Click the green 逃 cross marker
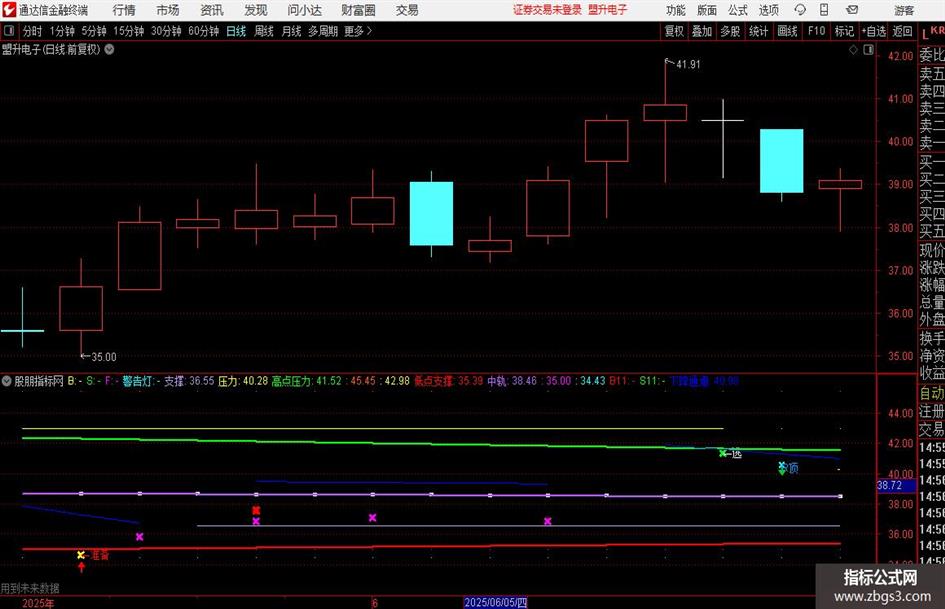The width and height of the screenshot is (945, 609). click(723, 453)
